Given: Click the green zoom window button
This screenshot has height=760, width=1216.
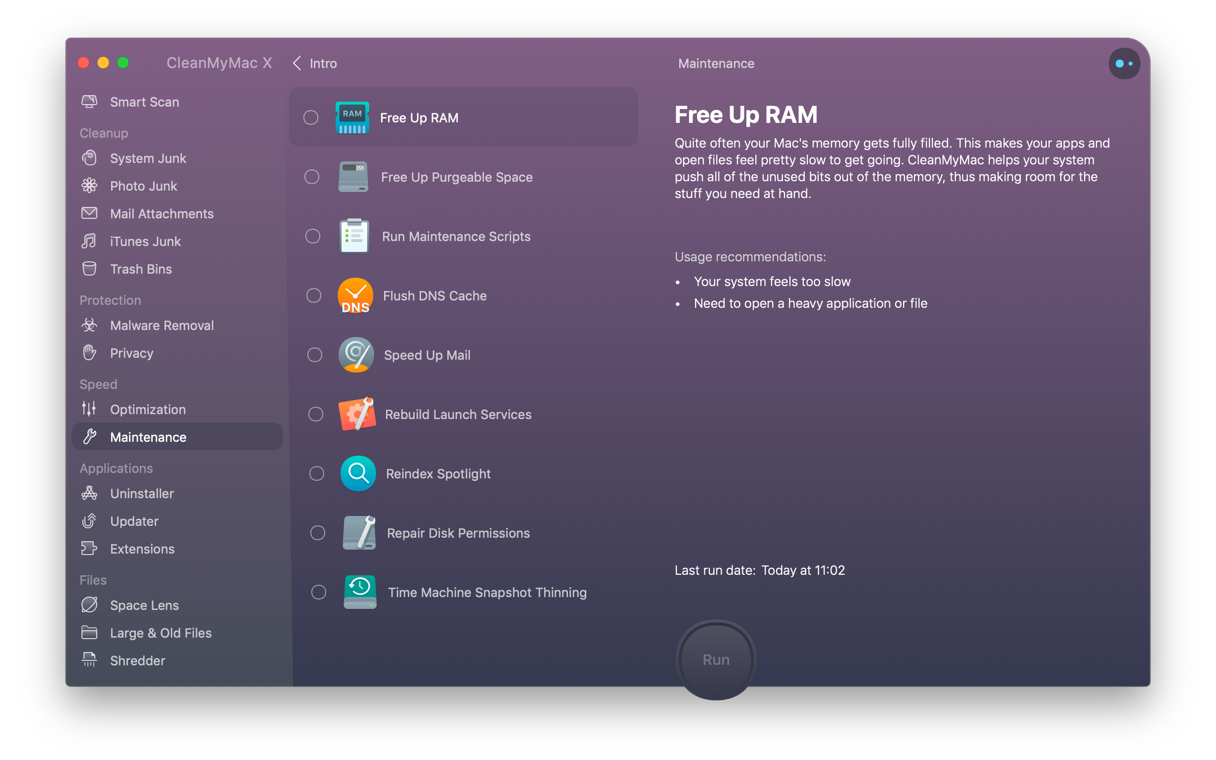Looking at the screenshot, I should coord(123,63).
